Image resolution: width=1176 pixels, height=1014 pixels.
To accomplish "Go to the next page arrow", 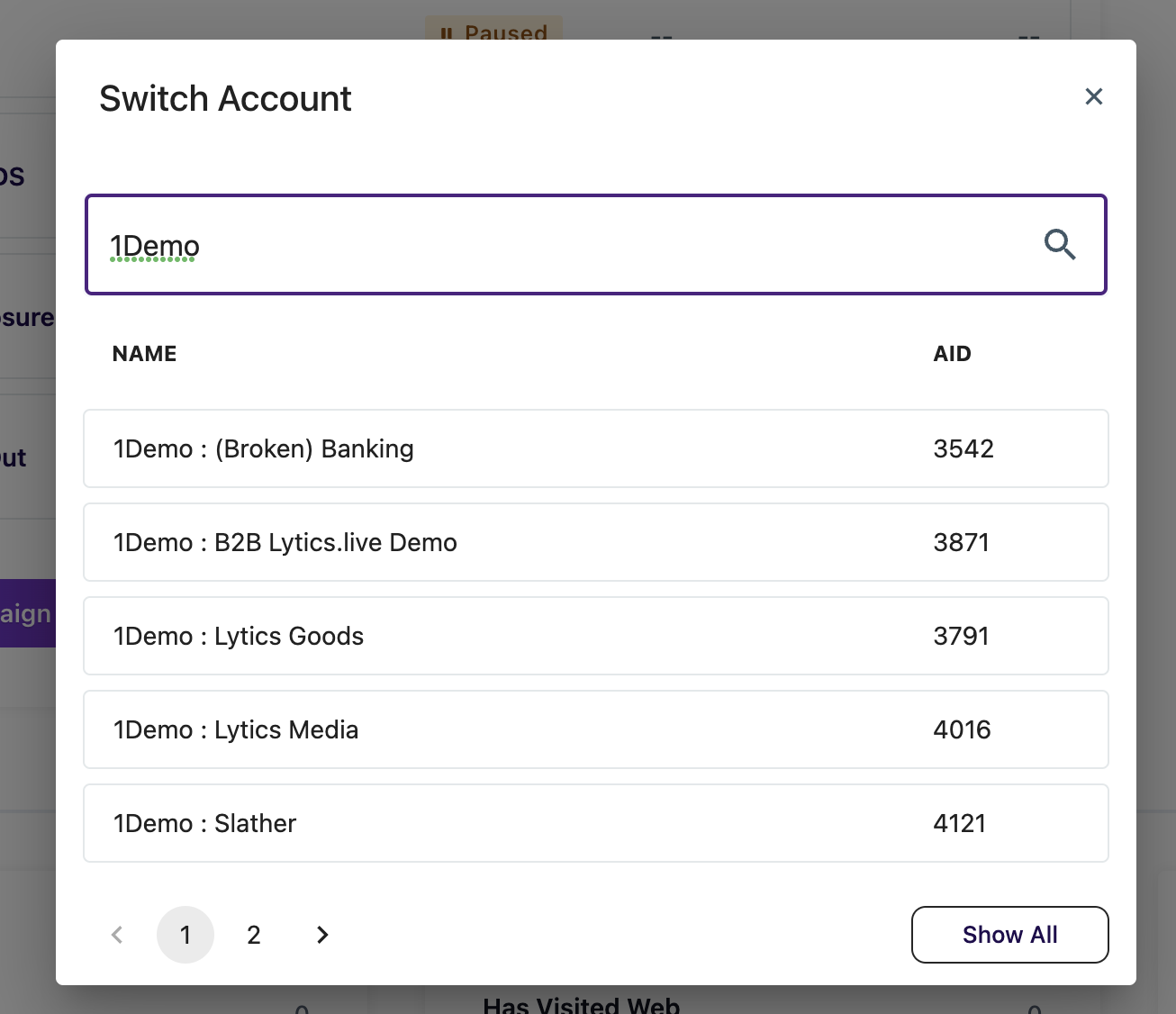I will point(322,935).
